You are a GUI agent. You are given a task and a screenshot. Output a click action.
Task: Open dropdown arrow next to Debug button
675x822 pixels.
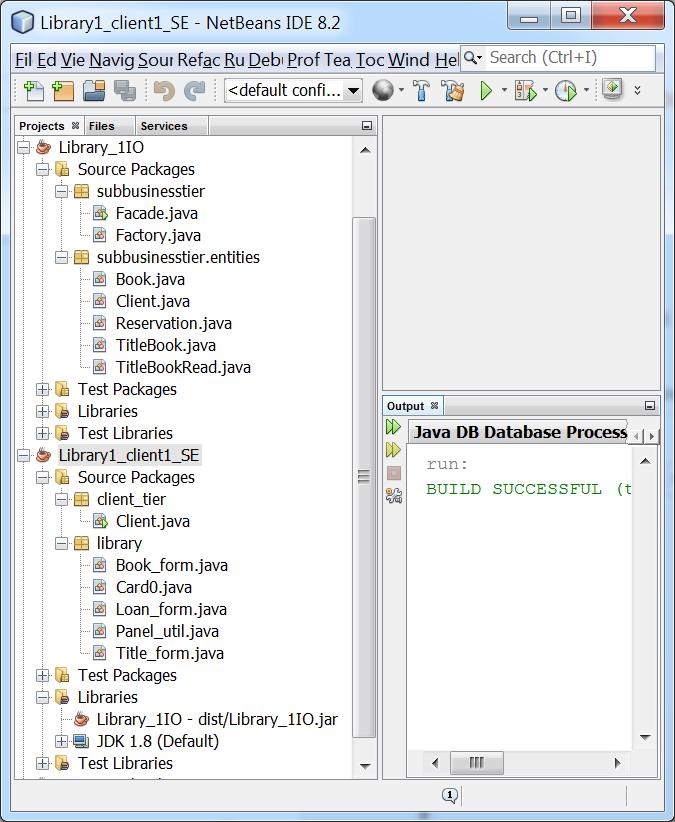545,90
